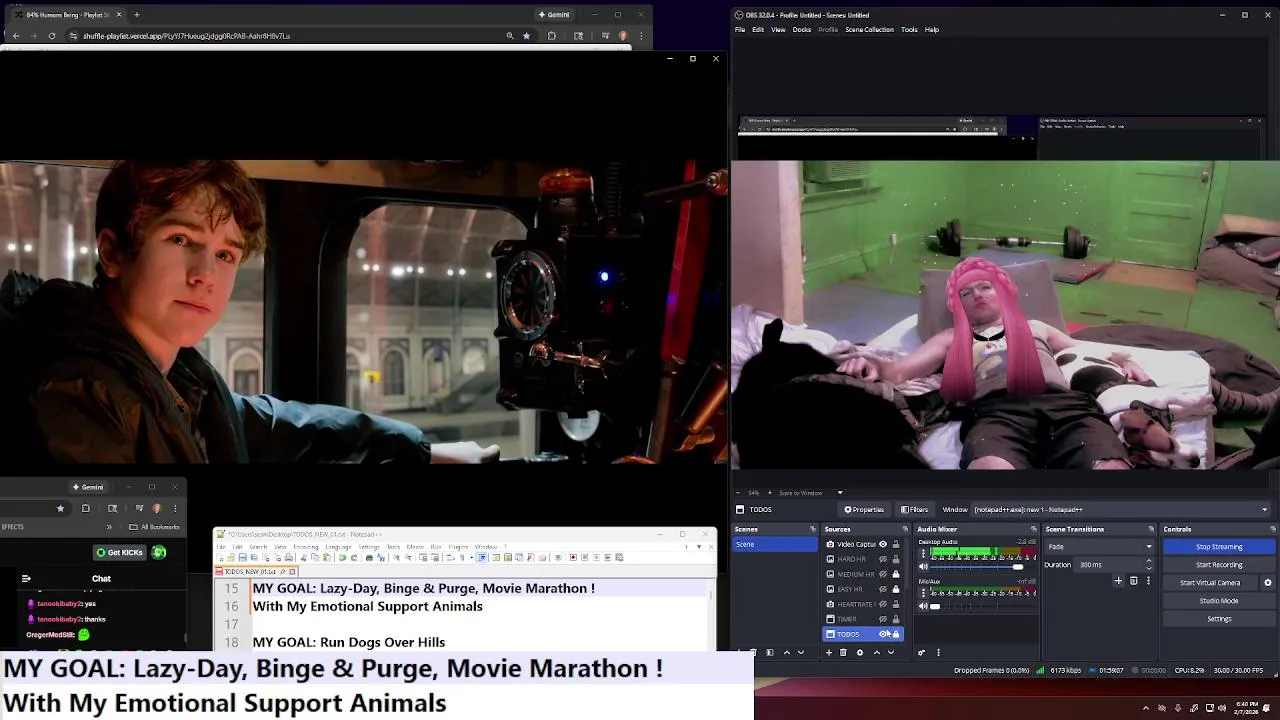Open Audio Mixer menu three-dot icon
This screenshot has height=720, width=1280.
click(938, 653)
